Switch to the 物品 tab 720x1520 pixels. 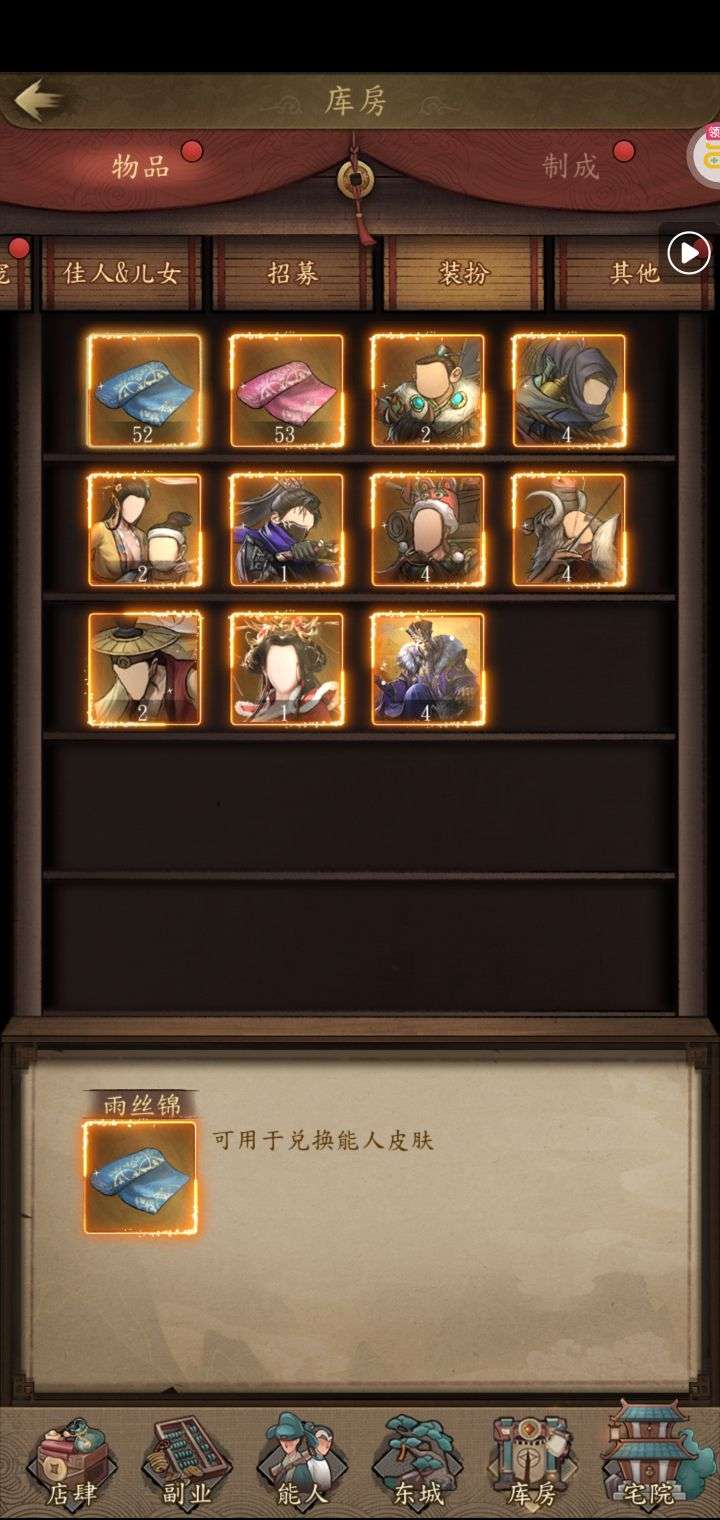coord(141,166)
